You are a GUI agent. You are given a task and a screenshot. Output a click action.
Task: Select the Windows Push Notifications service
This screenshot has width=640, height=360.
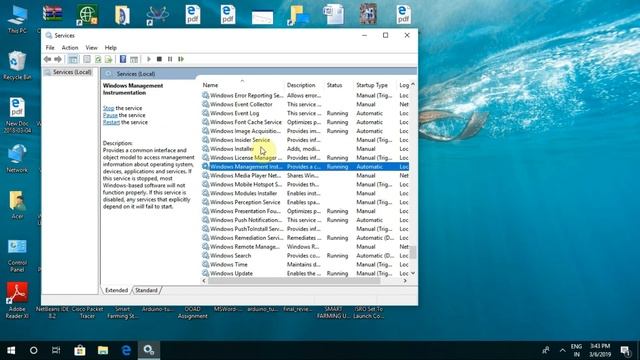pos(305,220)
